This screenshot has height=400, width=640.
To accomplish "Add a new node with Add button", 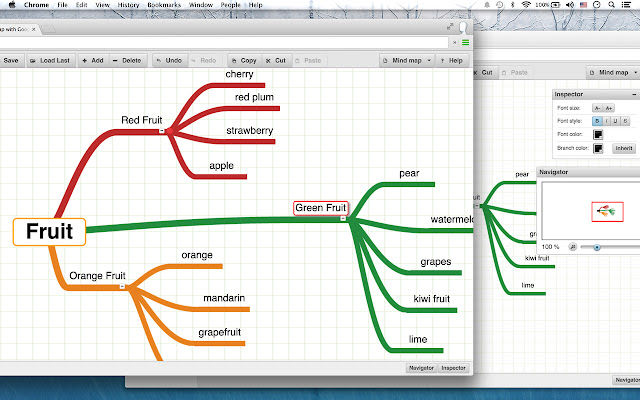I will (x=93, y=60).
